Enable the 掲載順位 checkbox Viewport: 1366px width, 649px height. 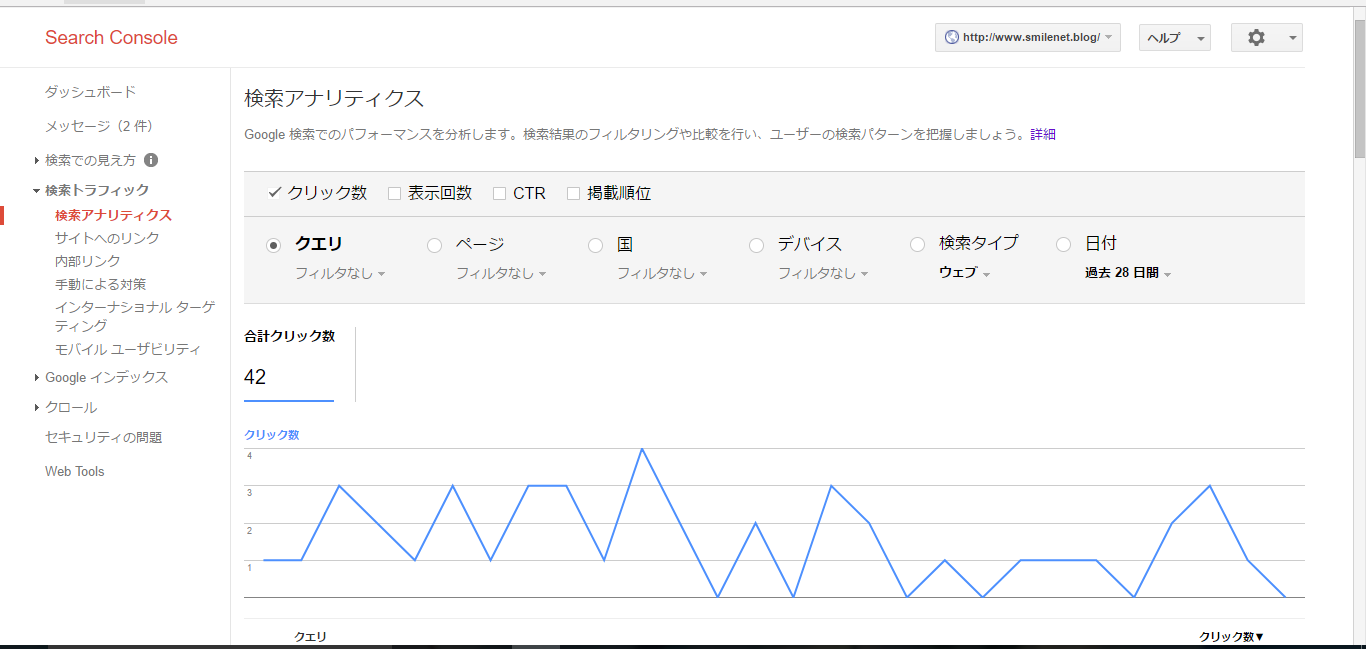click(573, 193)
